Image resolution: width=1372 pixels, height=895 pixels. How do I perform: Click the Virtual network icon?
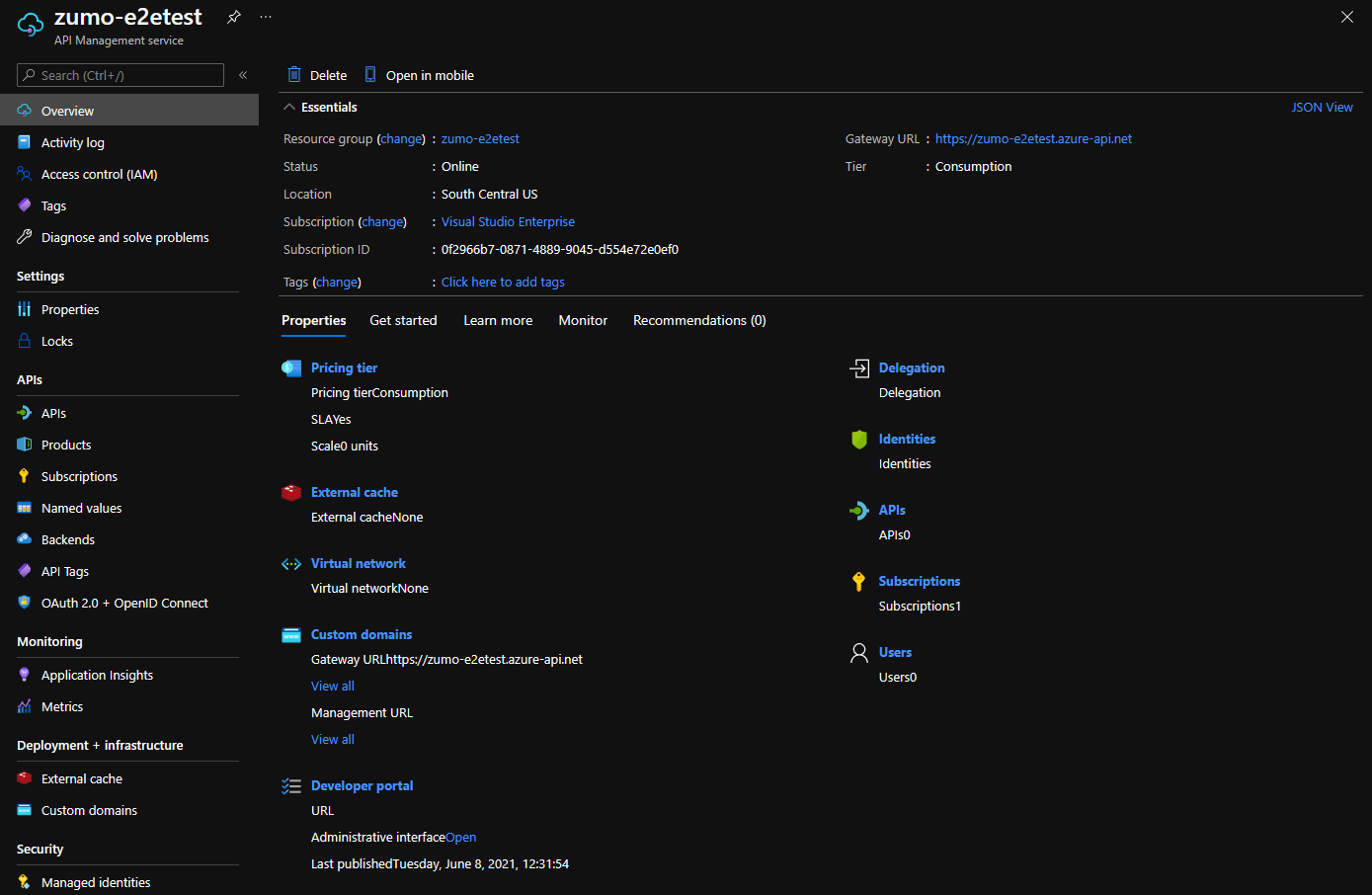pos(291,564)
